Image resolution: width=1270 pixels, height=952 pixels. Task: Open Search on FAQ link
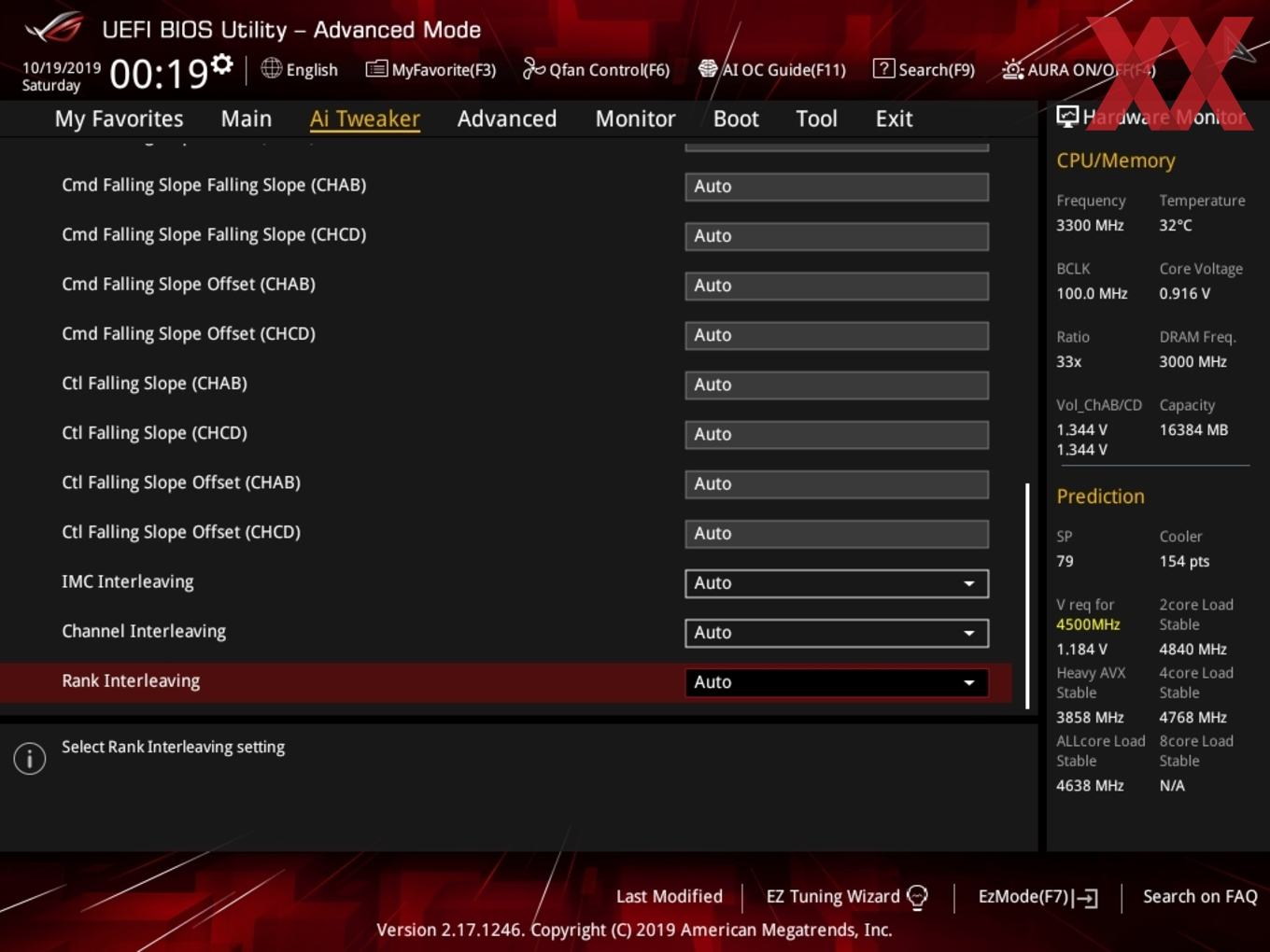tap(1200, 896)
